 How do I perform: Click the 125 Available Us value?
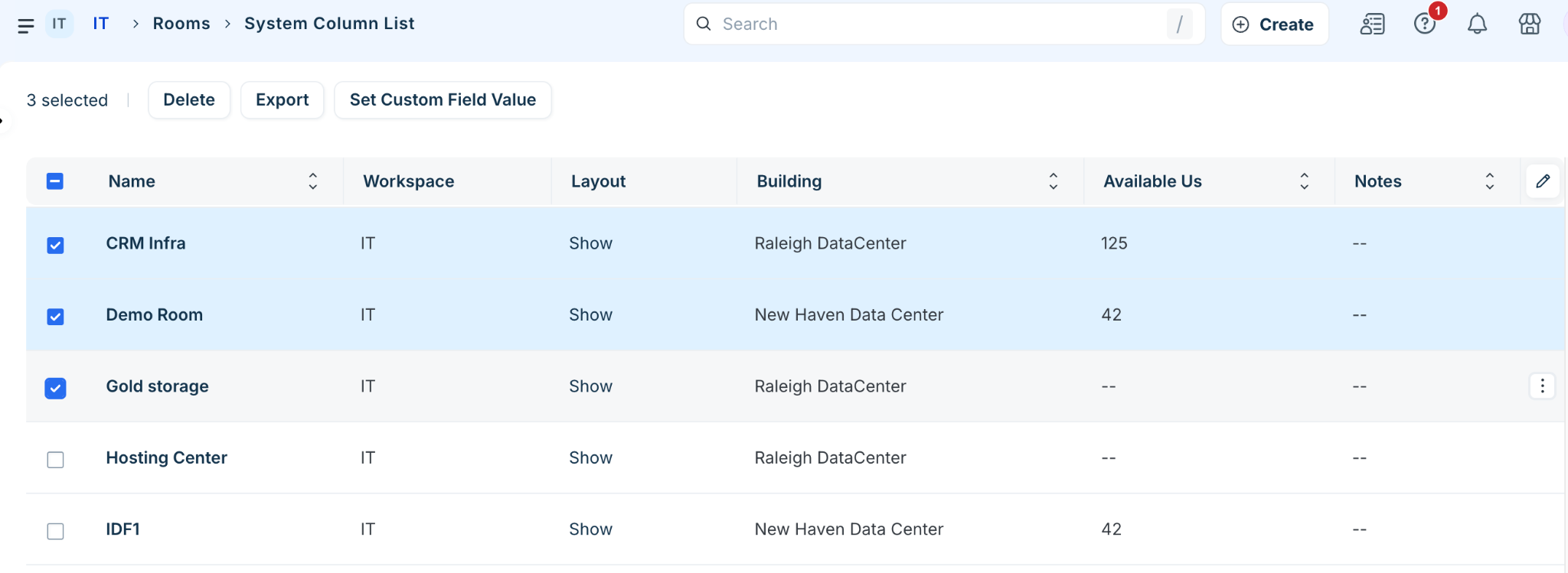(x=1114, y=243)
